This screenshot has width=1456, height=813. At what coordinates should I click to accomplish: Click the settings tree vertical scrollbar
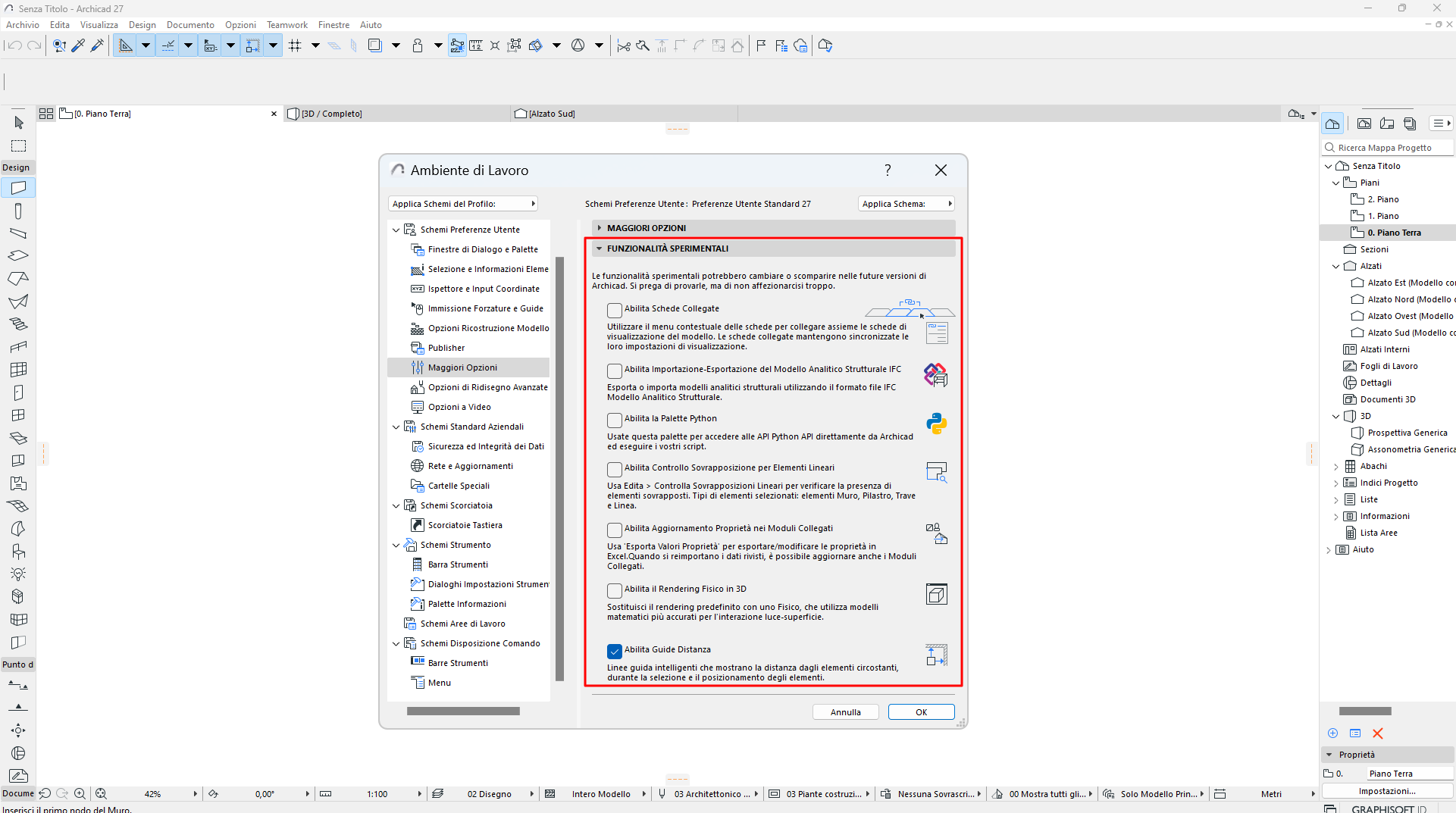560,469
